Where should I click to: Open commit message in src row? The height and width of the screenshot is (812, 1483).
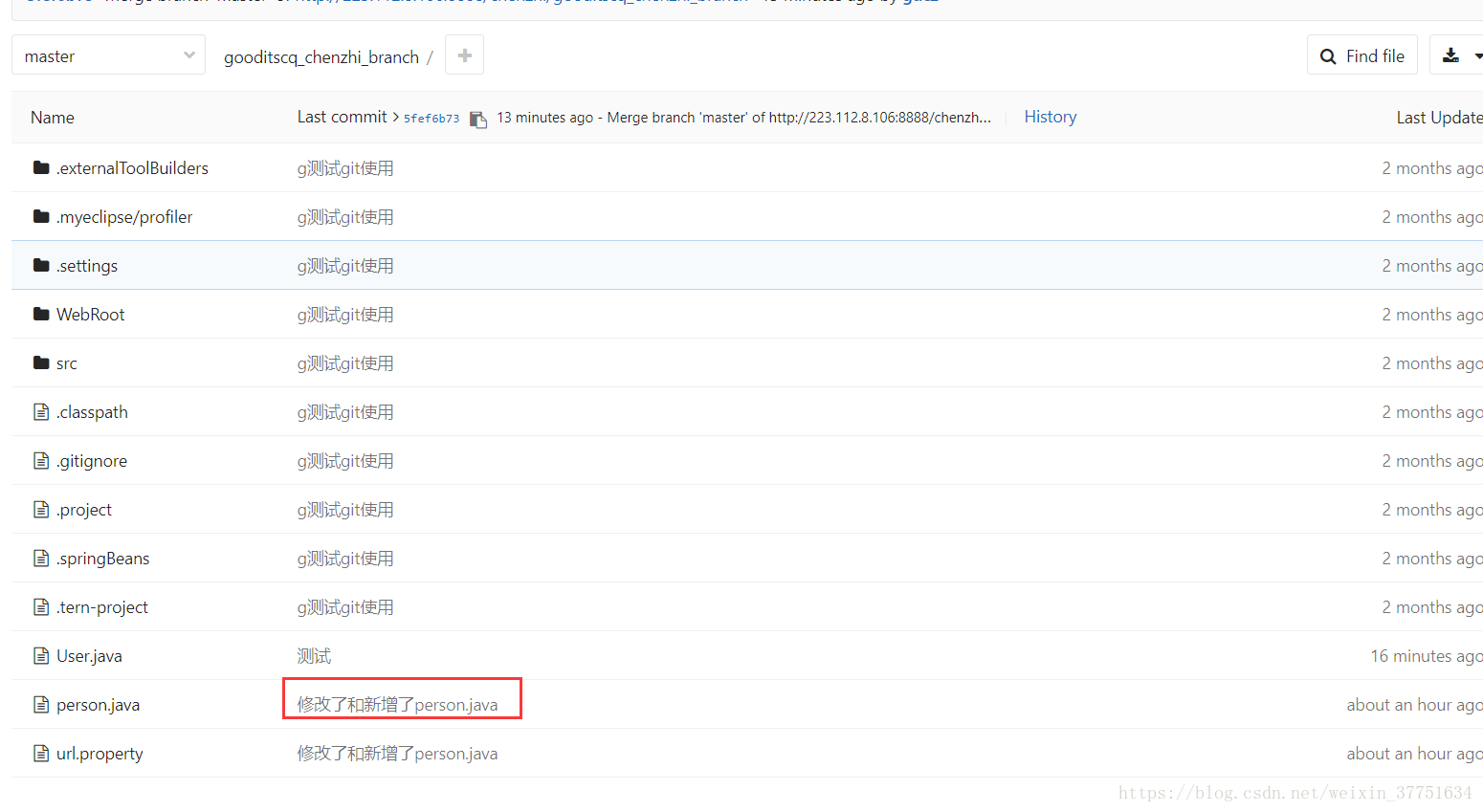pos(345,363)
